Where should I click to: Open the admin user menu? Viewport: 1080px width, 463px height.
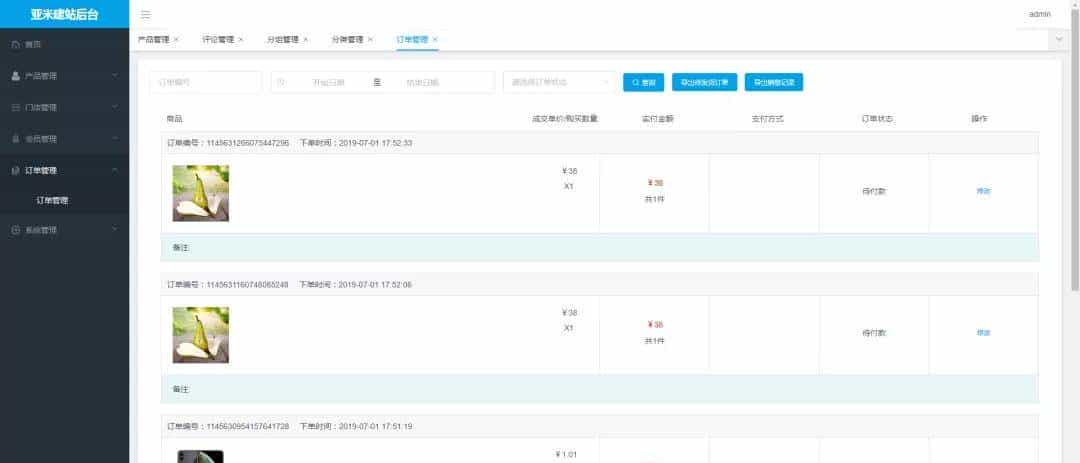click(1039, 14)
